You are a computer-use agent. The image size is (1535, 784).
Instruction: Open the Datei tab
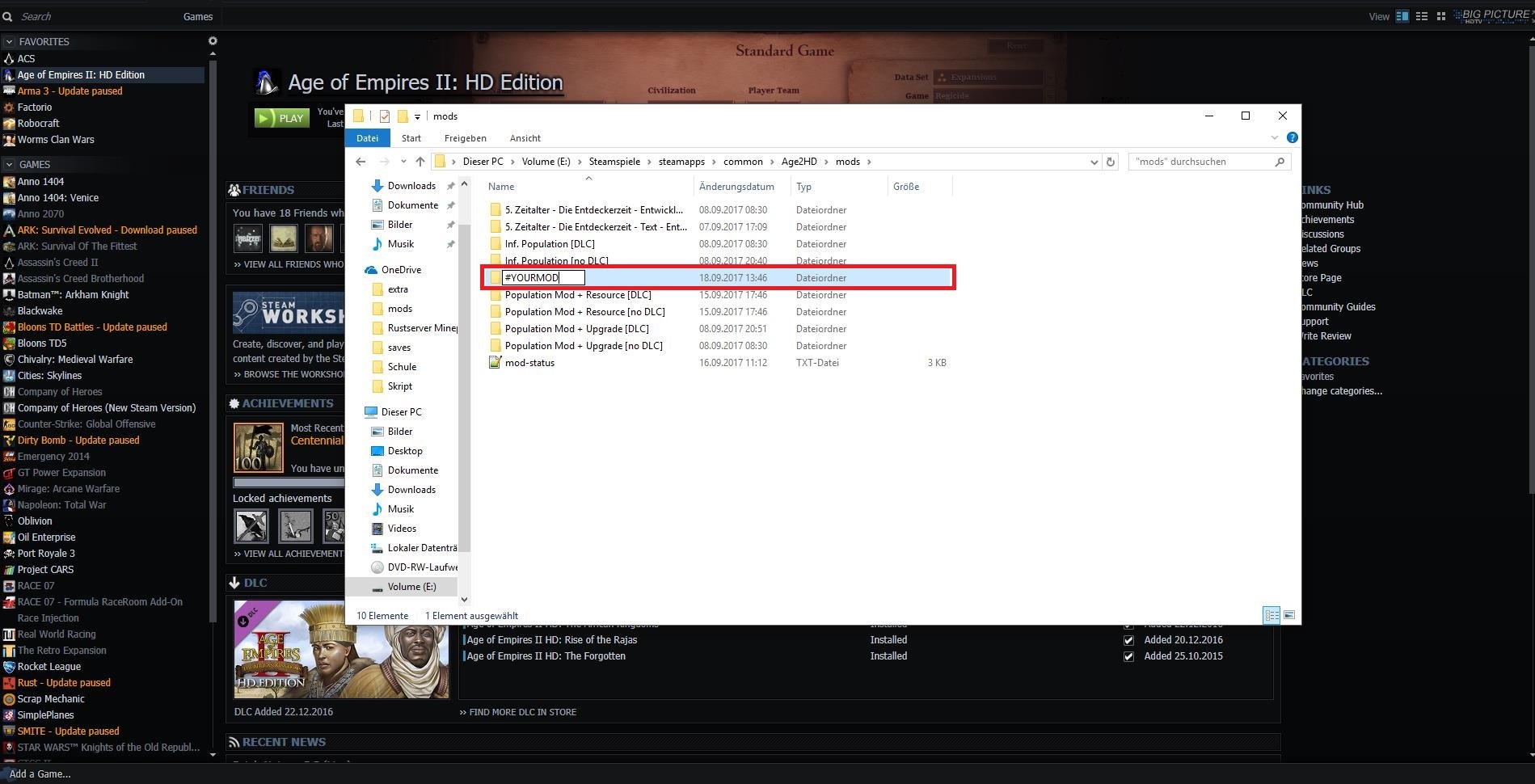click(x=367, y=138)
